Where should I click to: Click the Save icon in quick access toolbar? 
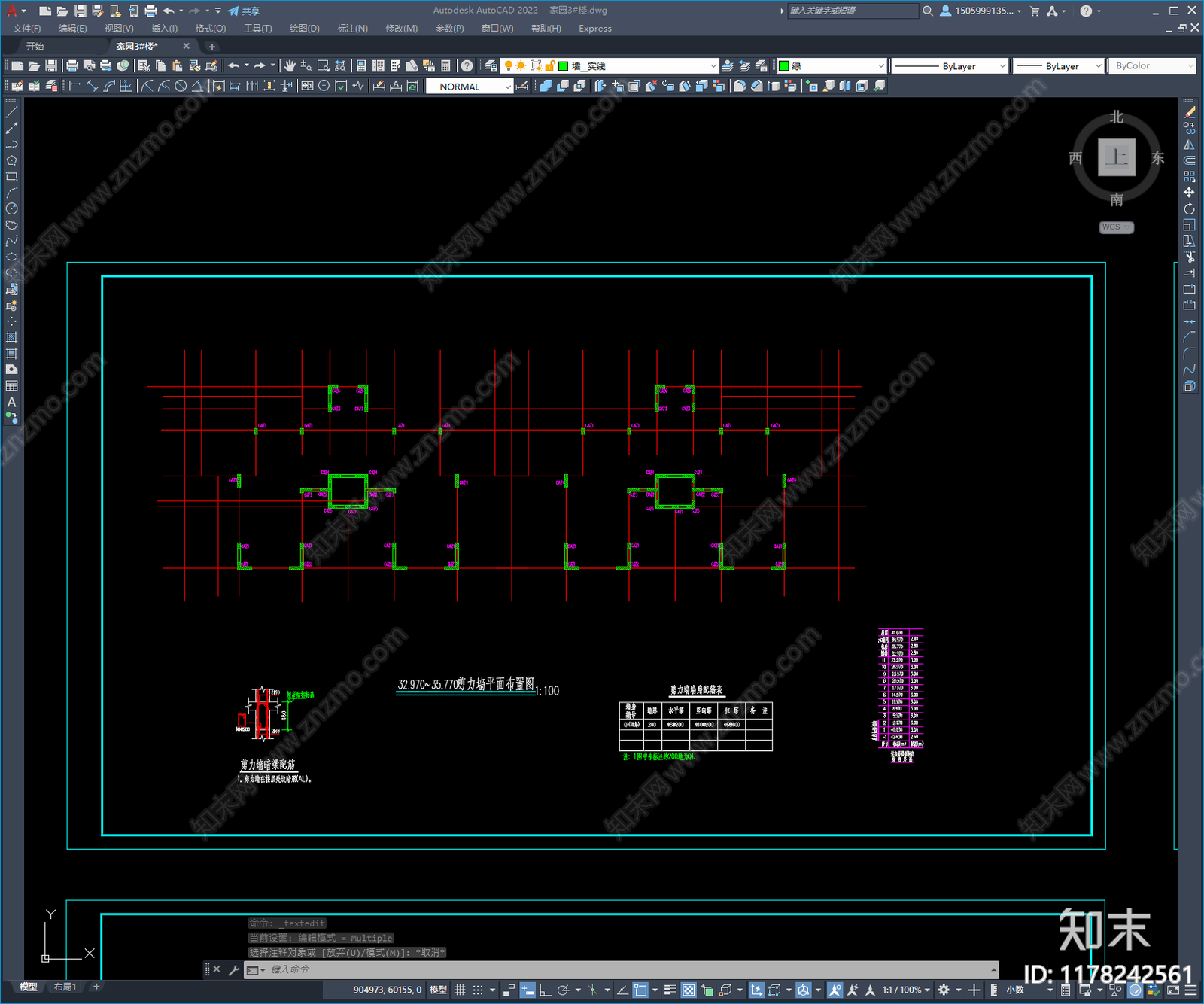coord(80,11)
